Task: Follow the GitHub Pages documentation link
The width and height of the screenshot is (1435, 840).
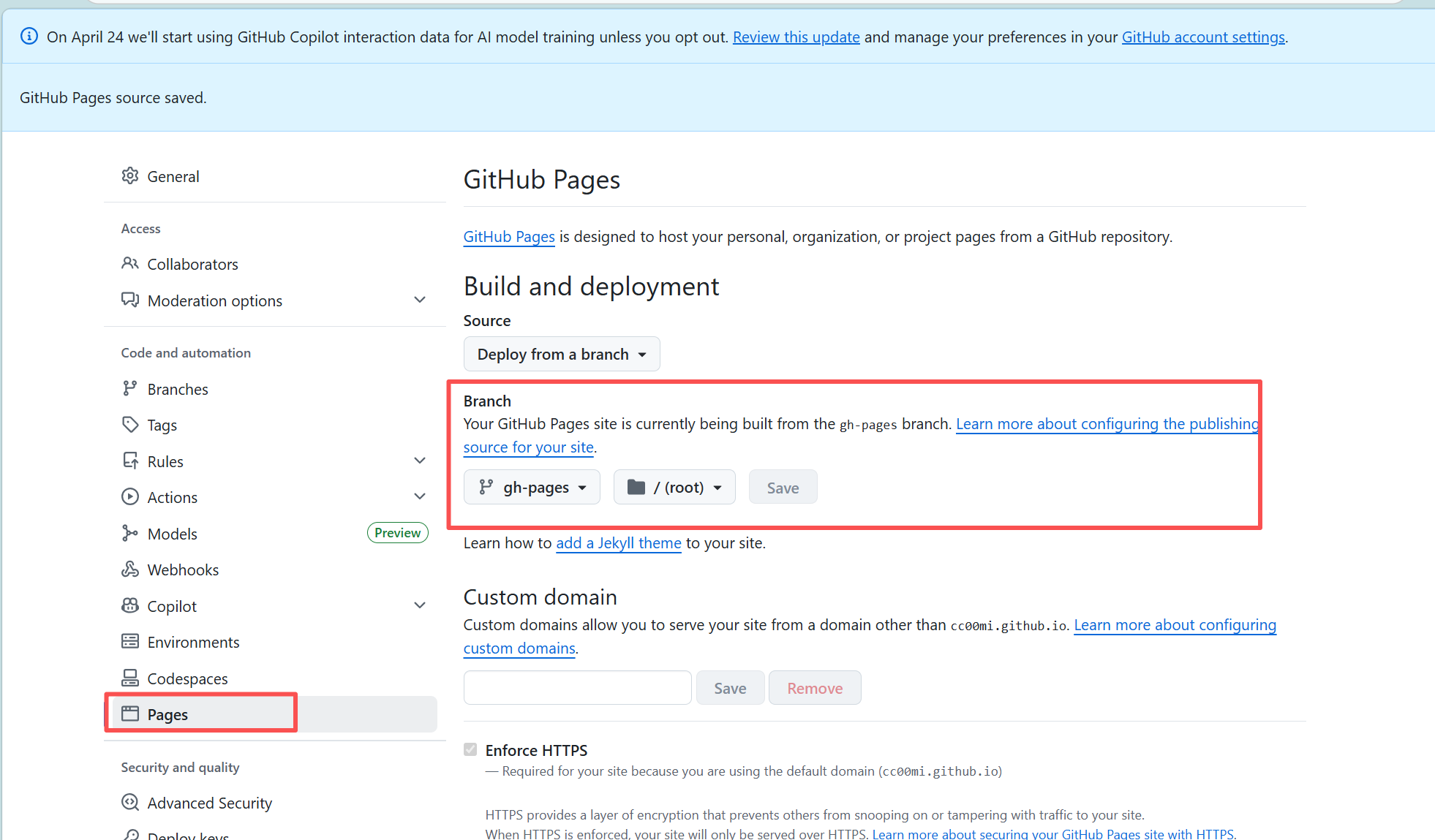Action: coord(509,237)
